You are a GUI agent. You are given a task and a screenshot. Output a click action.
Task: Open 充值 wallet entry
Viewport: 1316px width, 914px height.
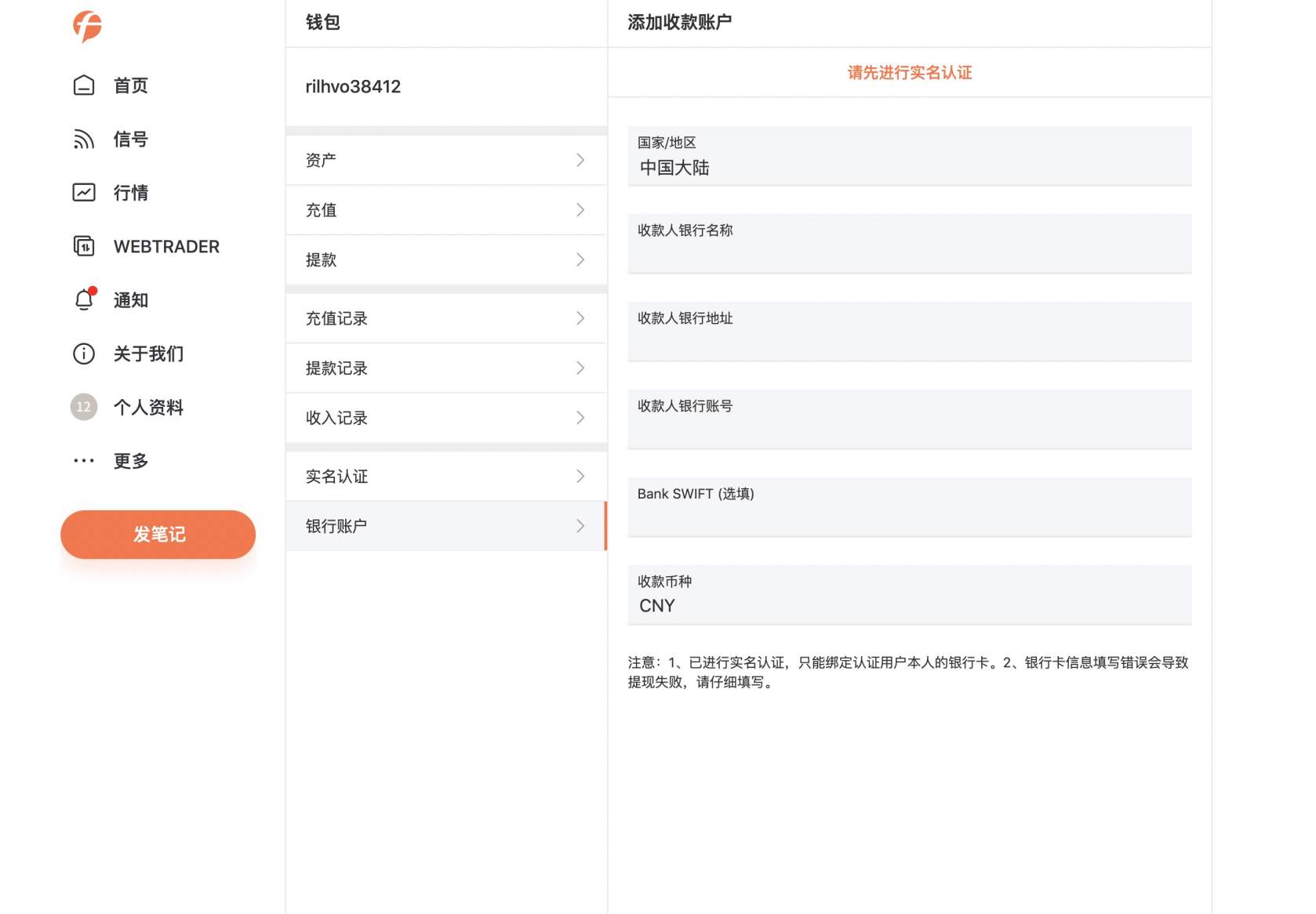point(446,209)
